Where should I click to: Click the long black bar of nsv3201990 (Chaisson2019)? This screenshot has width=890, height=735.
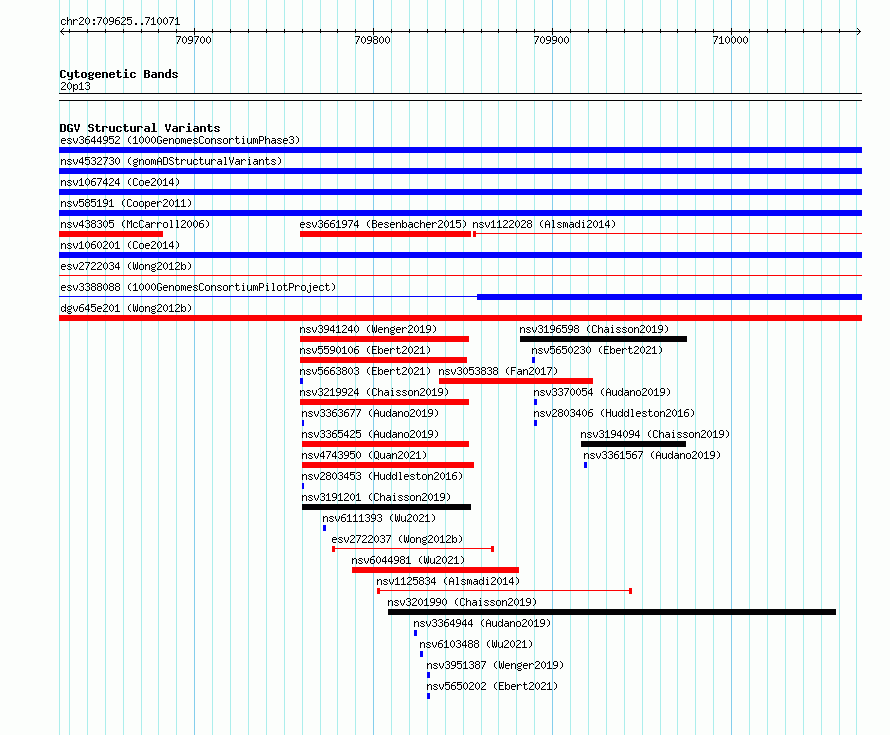click(612, 612)
